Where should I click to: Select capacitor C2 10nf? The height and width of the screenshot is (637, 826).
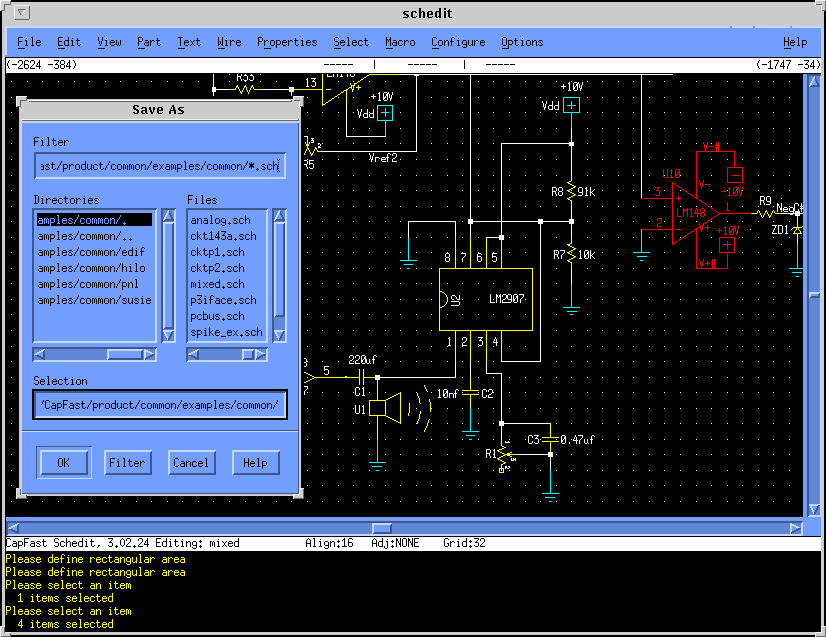(x=470, y=394)
